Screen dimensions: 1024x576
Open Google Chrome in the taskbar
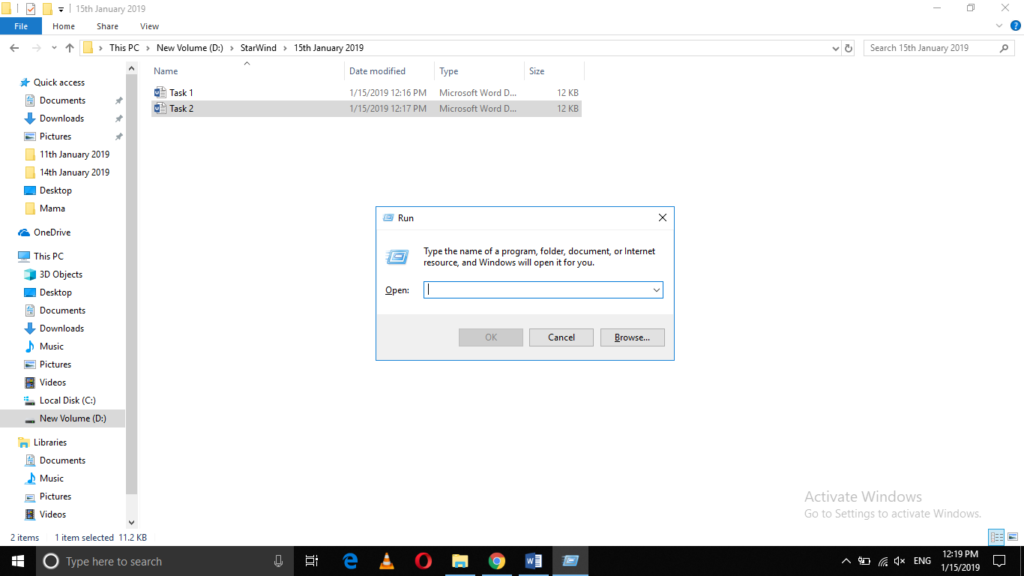496,561
